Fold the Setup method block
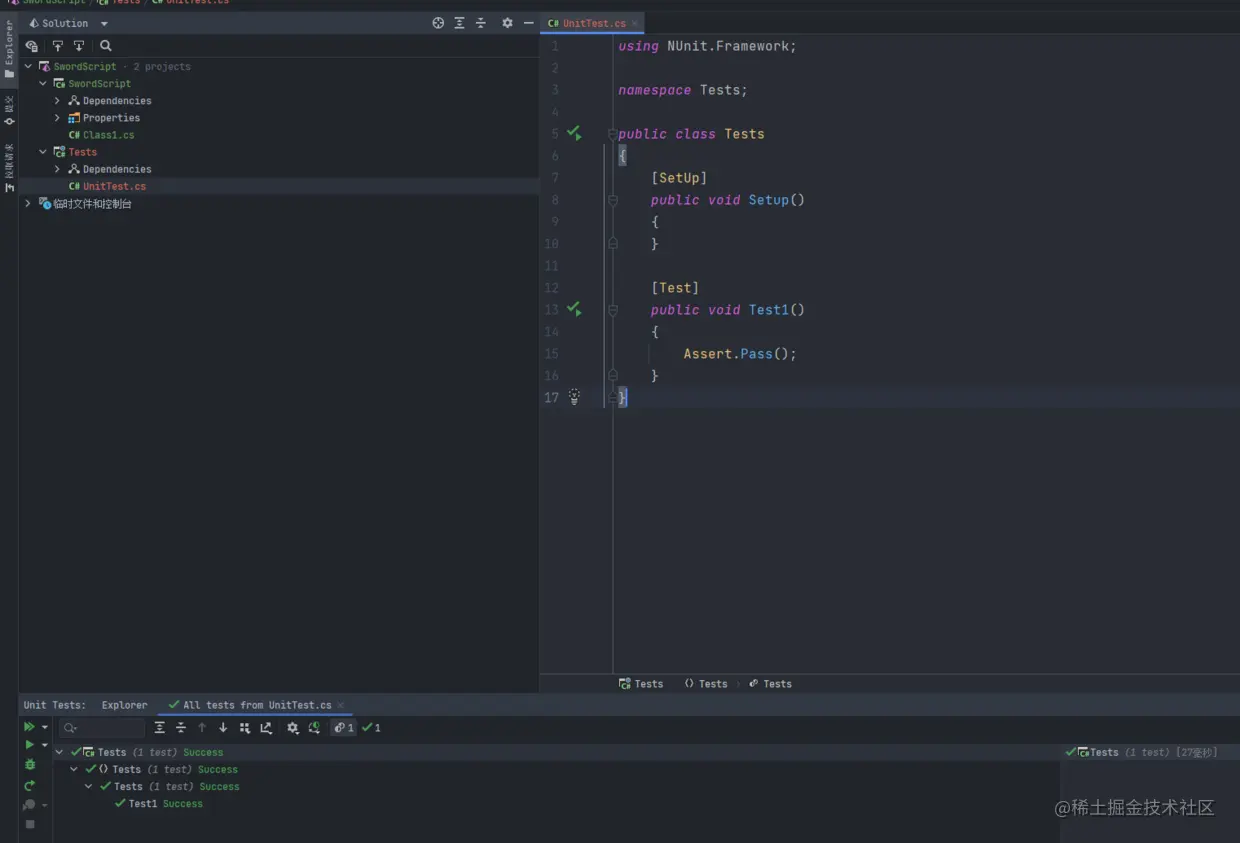The image size is (1240, 843). (613, 200)
